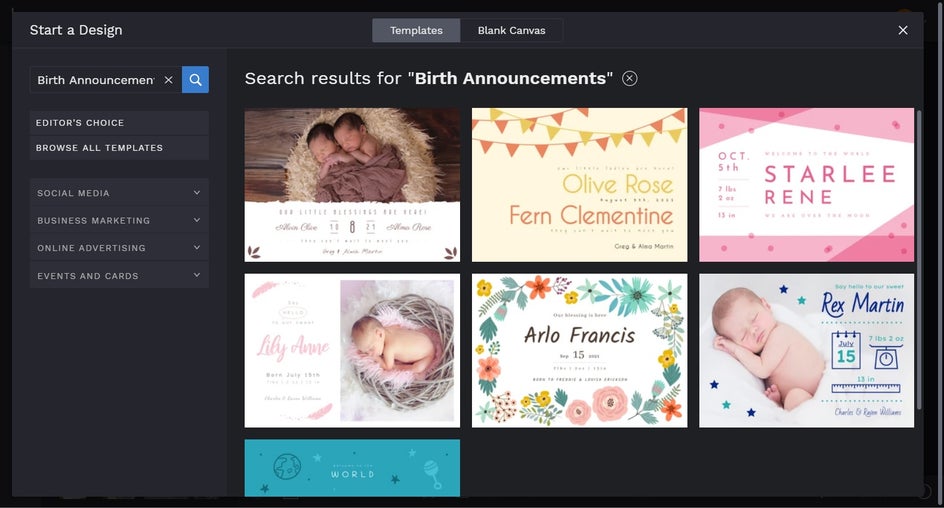
Task: Expand the Online Advertising category
Action: pos(119,247)
